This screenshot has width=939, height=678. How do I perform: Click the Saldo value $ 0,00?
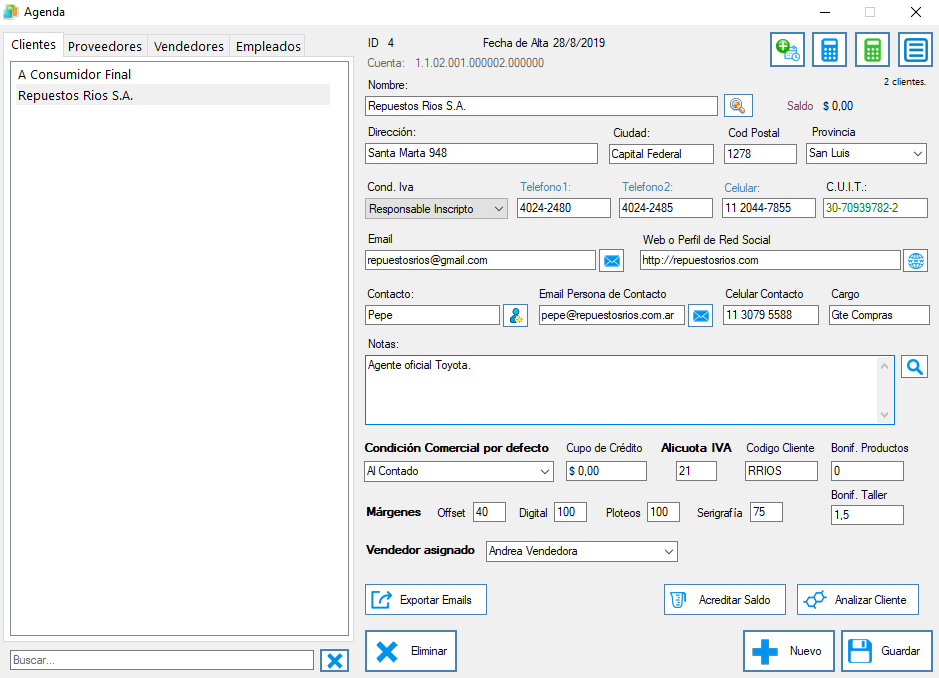click(838, 106)
